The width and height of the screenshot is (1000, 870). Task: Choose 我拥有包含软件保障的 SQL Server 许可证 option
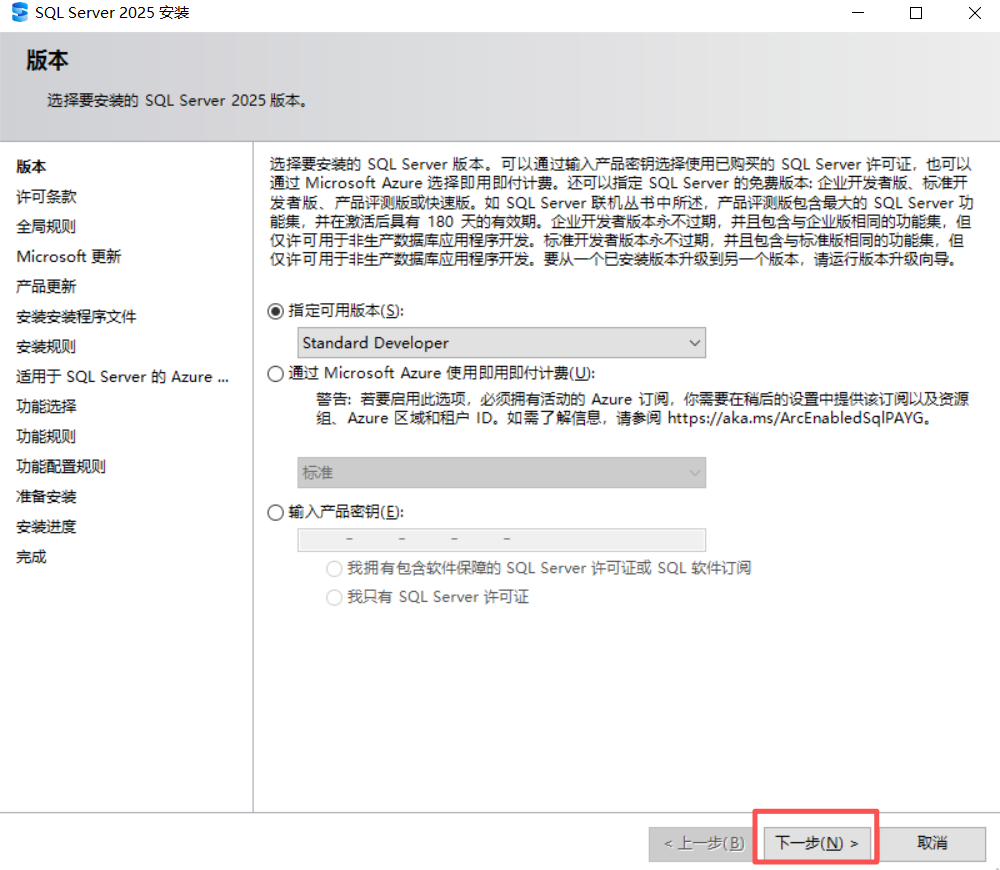[334, 568]
